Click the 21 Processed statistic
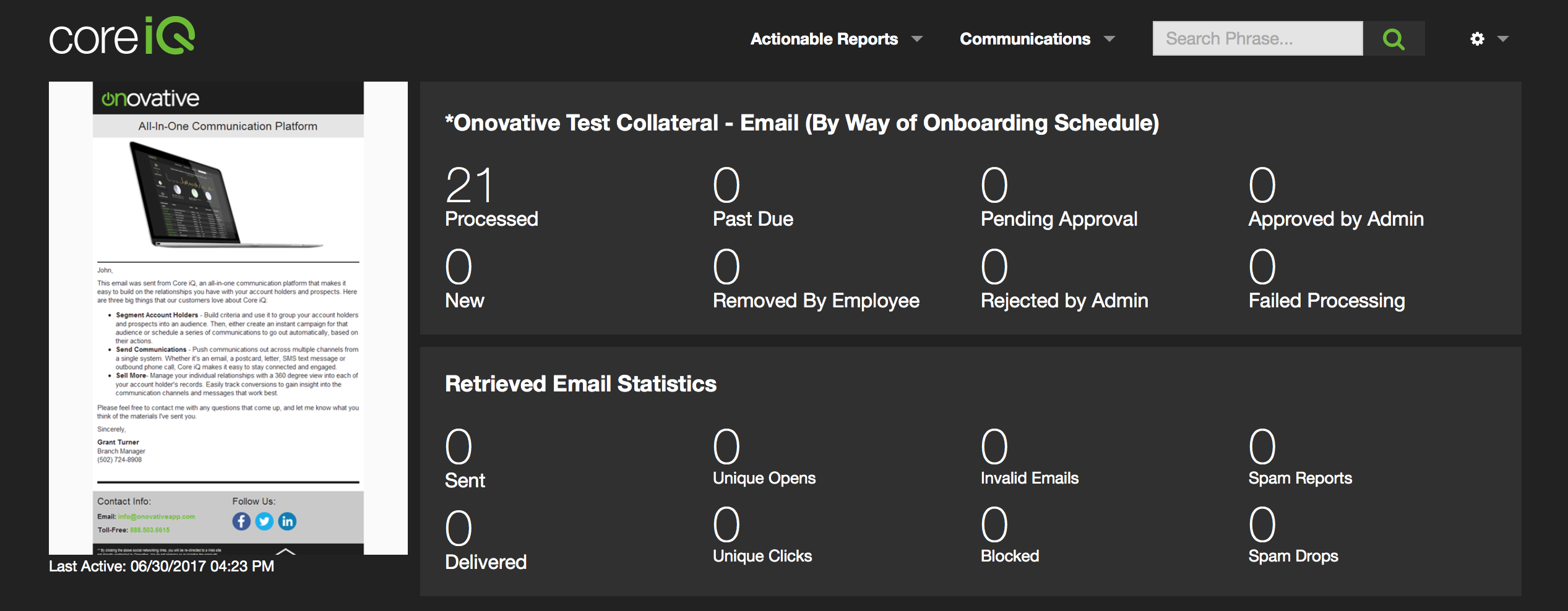 click(491, 197)
